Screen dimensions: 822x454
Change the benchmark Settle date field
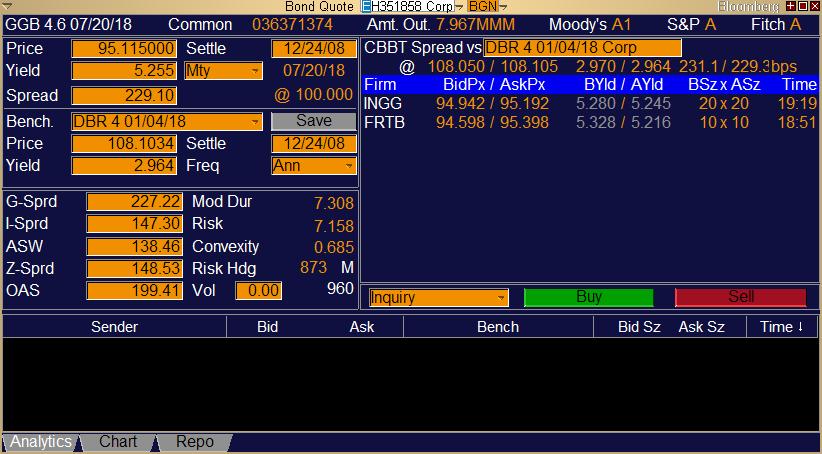tap(313, 143)
